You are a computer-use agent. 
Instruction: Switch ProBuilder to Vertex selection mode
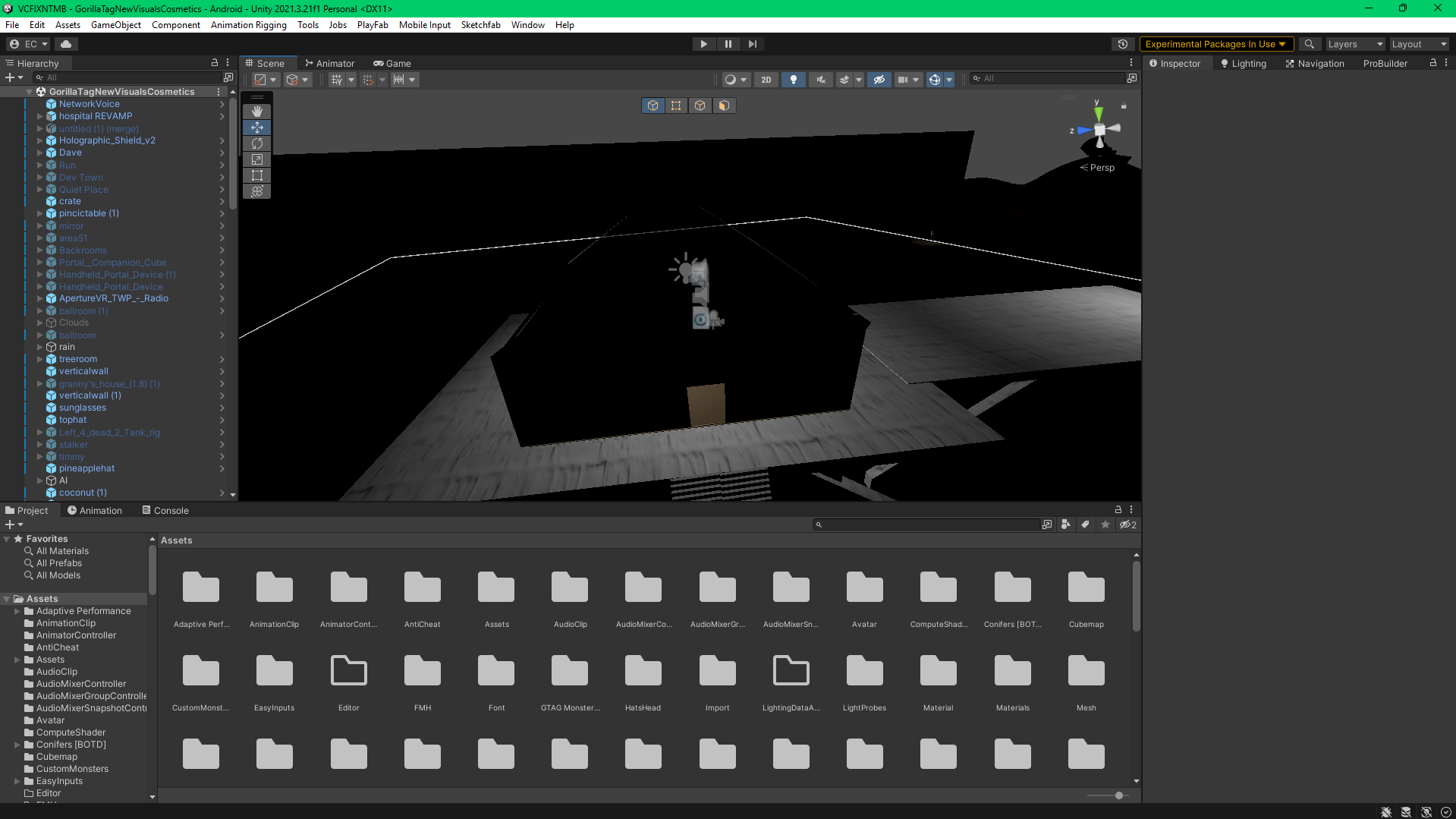[x=676, y=106]
